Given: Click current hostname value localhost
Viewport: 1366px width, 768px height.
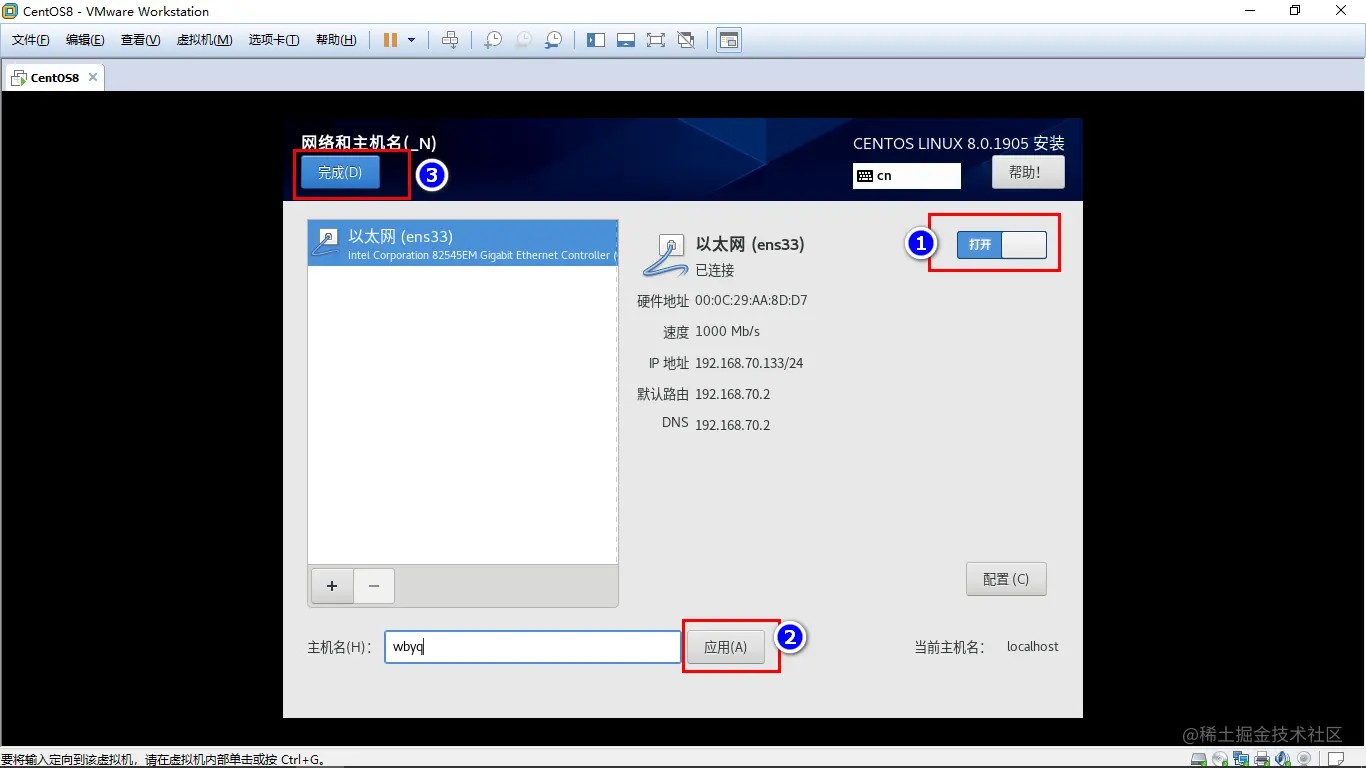Looking at the screenshot, I should 1032,647.
